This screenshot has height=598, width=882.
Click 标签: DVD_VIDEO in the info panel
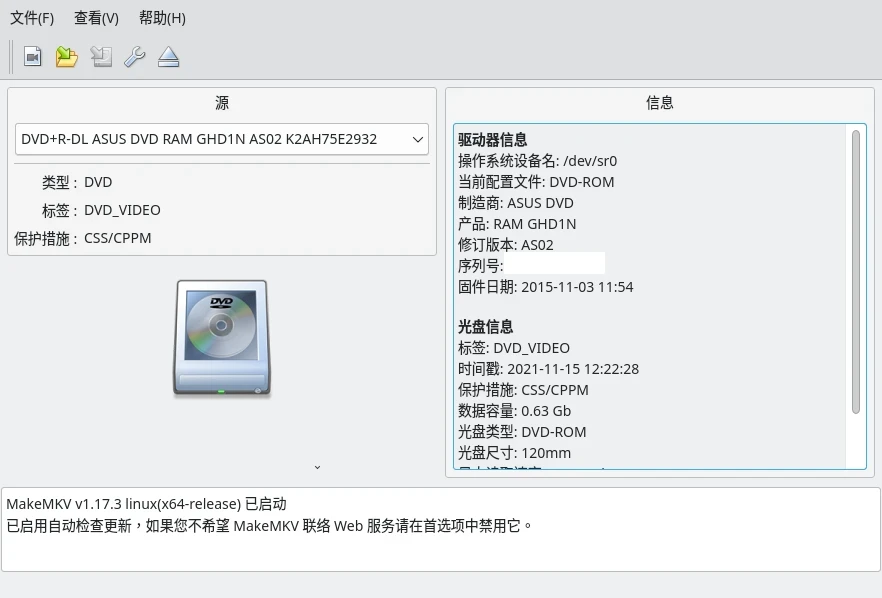514,348
